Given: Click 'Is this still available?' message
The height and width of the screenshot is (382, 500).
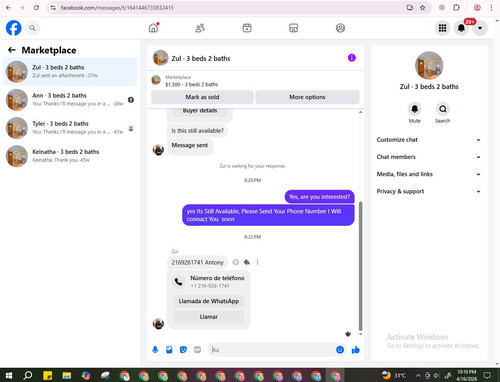Looking at the screenshot, I should tap(197, 131).
